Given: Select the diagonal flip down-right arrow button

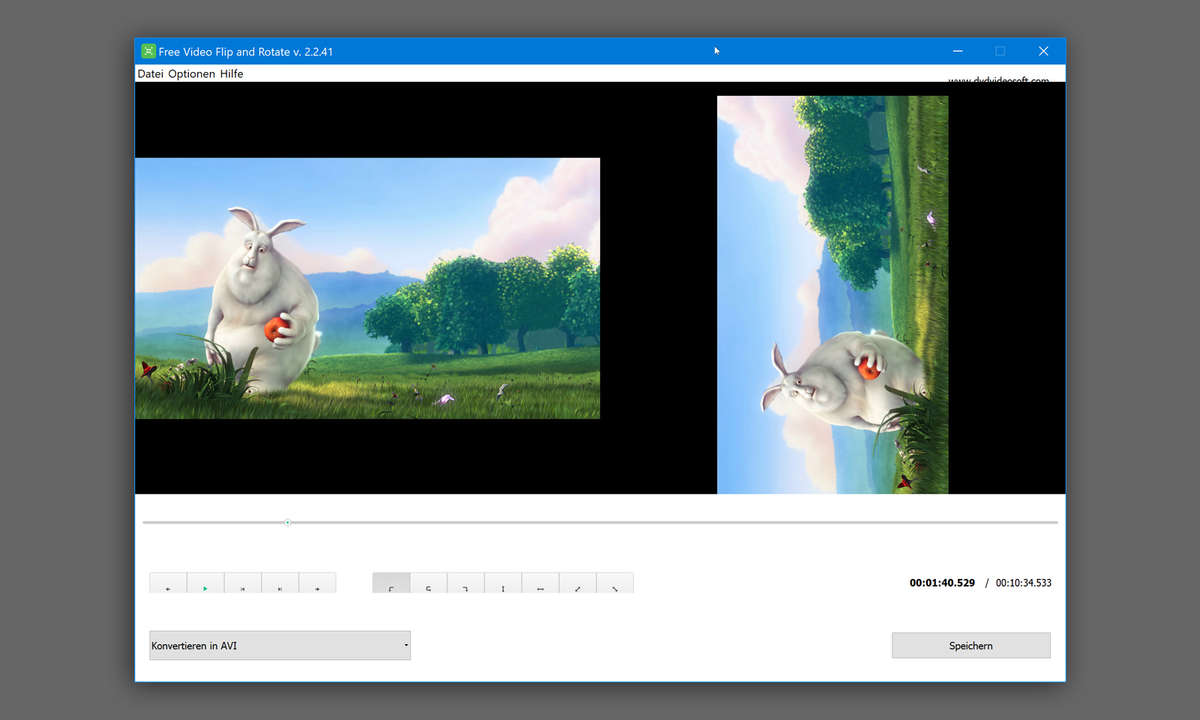Looking at the screenshot, I should tap(615, 583).
